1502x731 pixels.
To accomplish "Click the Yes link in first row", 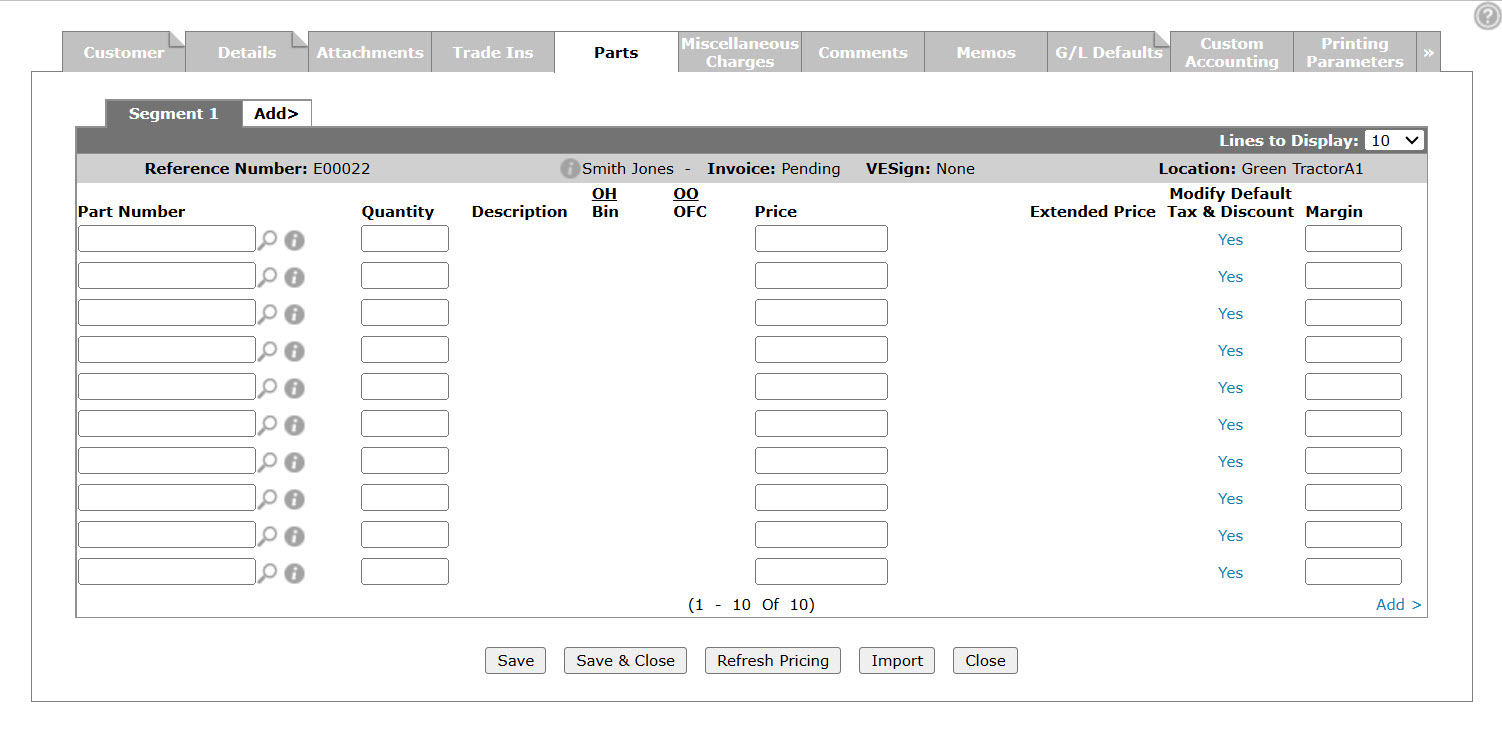I will pos(1231,239).
